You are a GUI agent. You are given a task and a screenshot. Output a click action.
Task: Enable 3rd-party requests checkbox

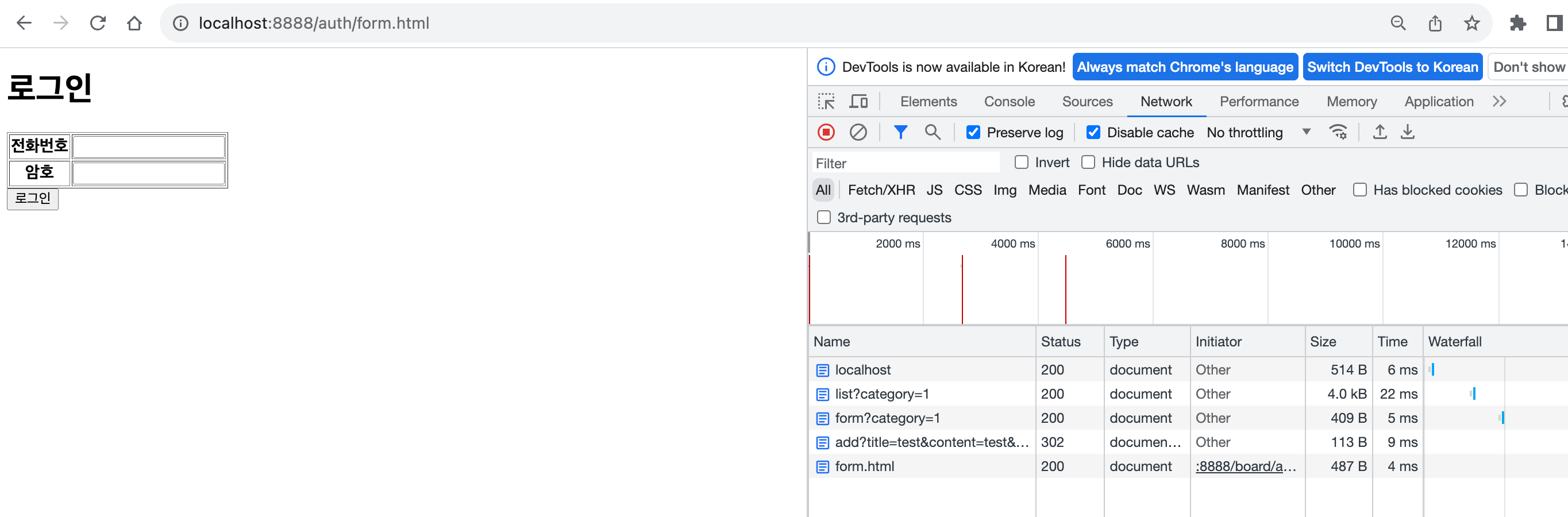pyautogui.click(x=823, y=217)
